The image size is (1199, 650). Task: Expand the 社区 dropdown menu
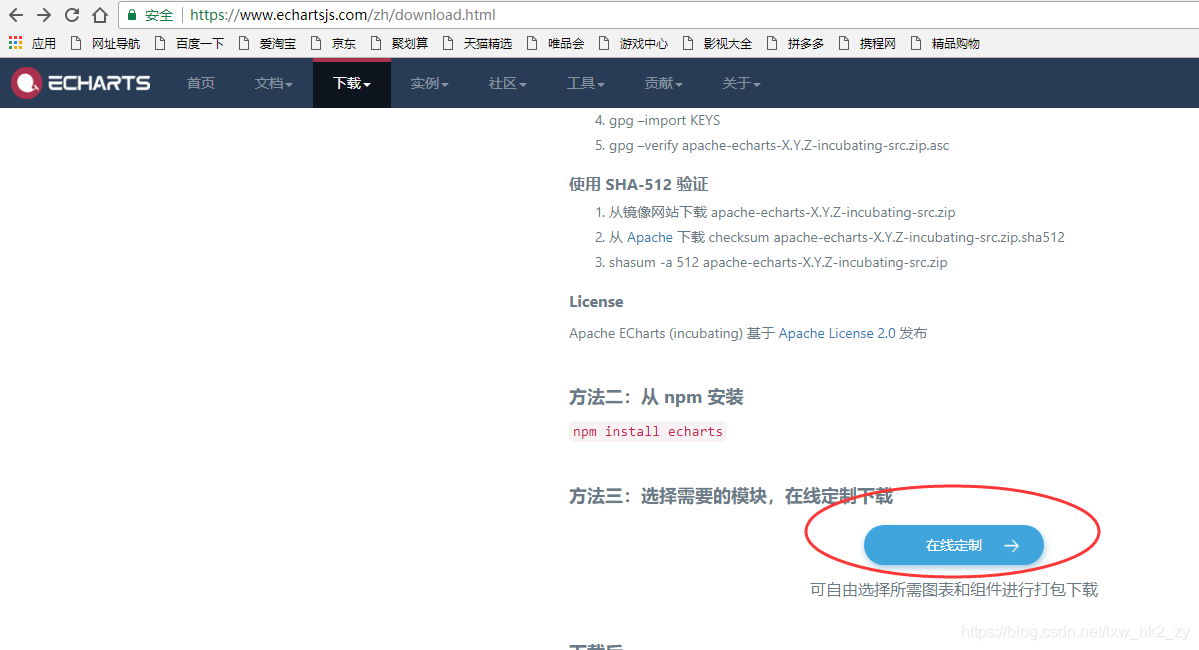pos(508,83)
